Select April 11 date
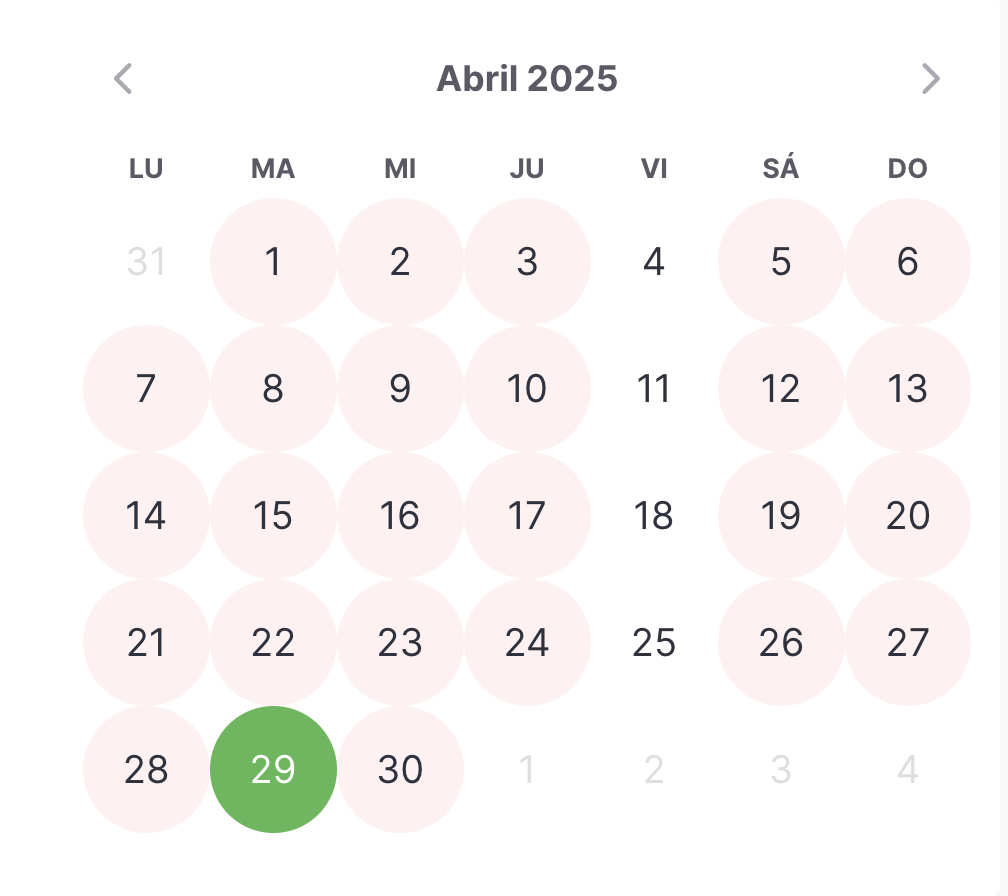 (x=654, y=388)
